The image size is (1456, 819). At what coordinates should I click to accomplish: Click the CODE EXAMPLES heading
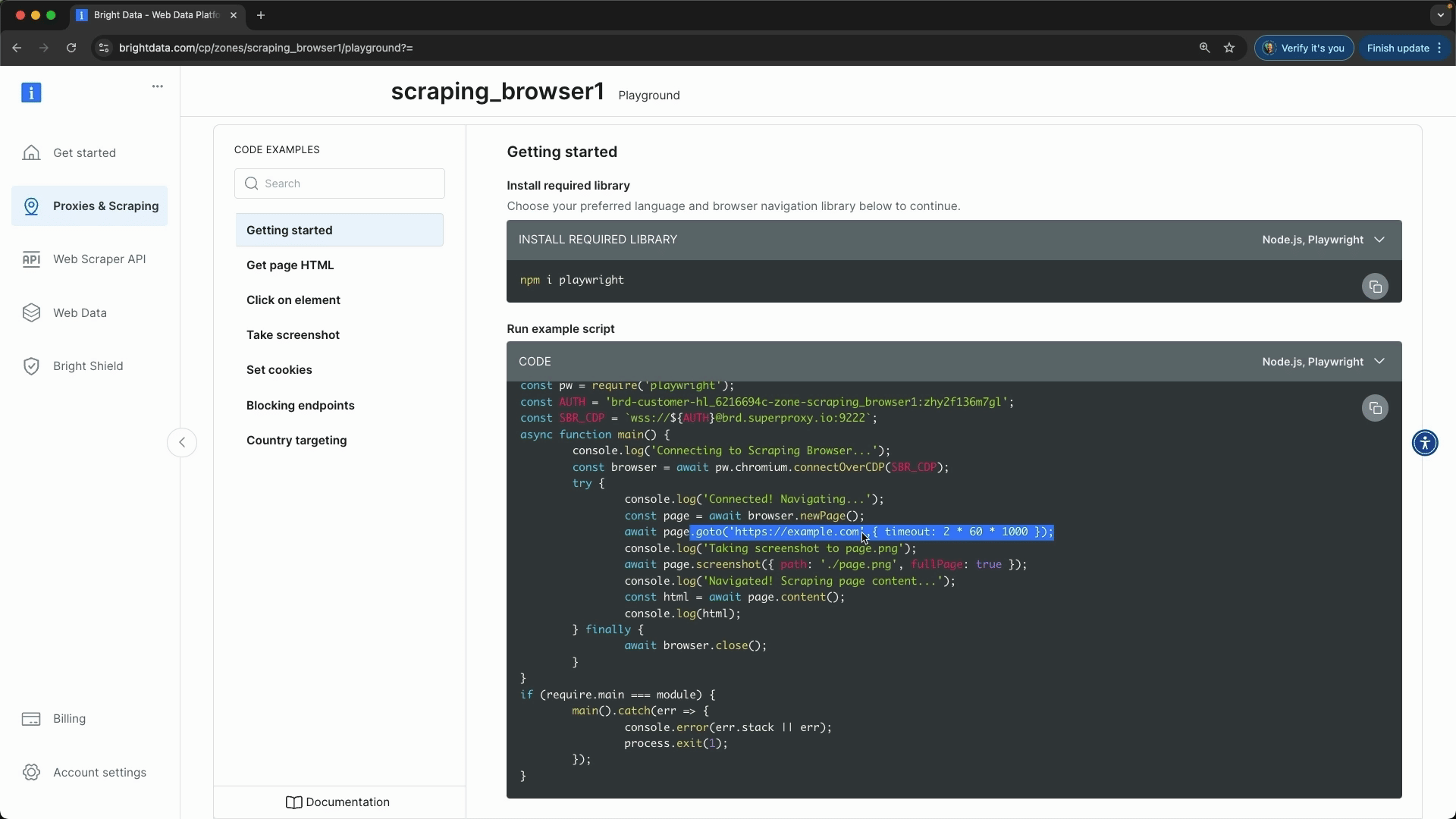pyautogui.click(x=277, y=150)
